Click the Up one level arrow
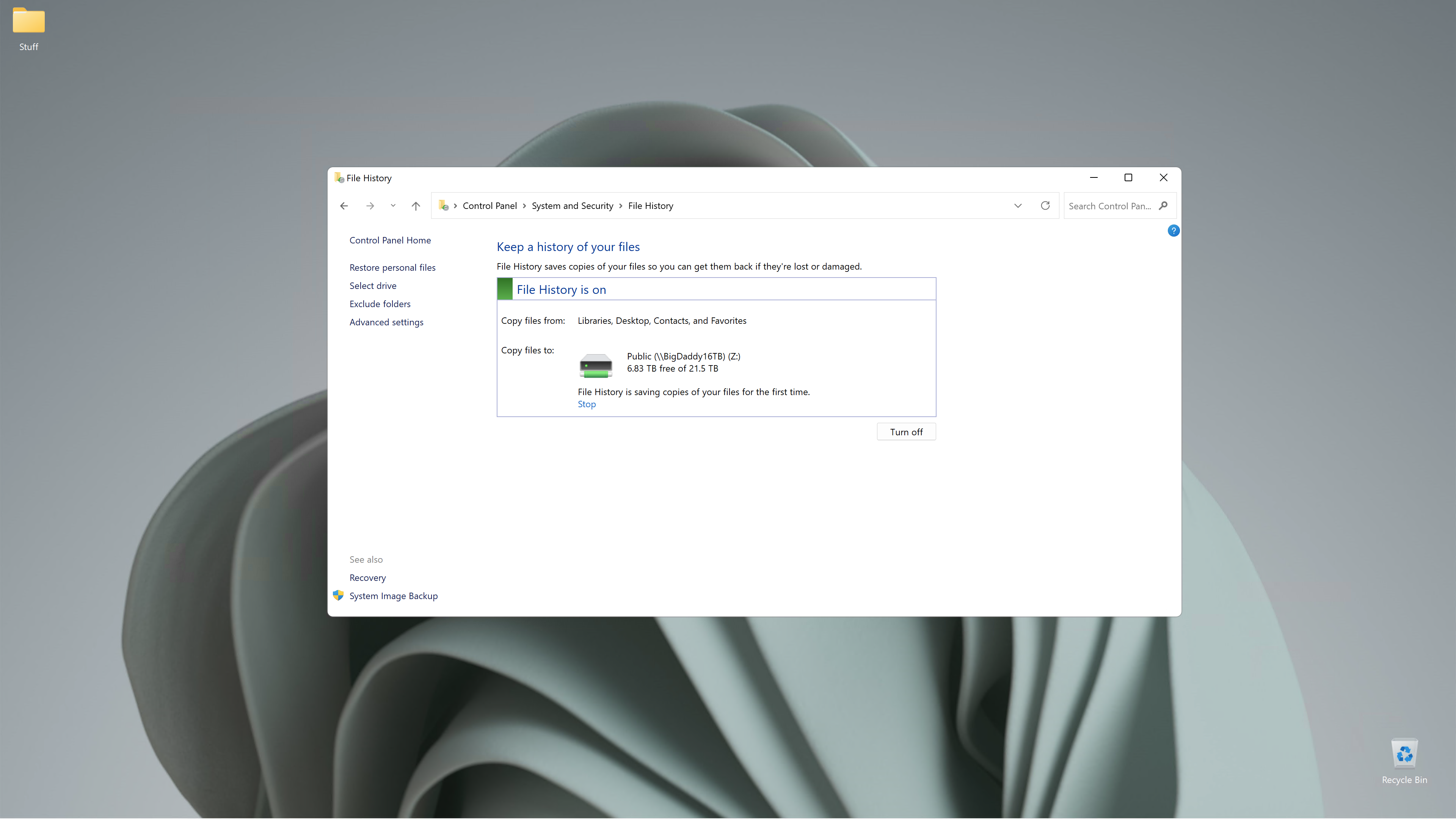 416,205
